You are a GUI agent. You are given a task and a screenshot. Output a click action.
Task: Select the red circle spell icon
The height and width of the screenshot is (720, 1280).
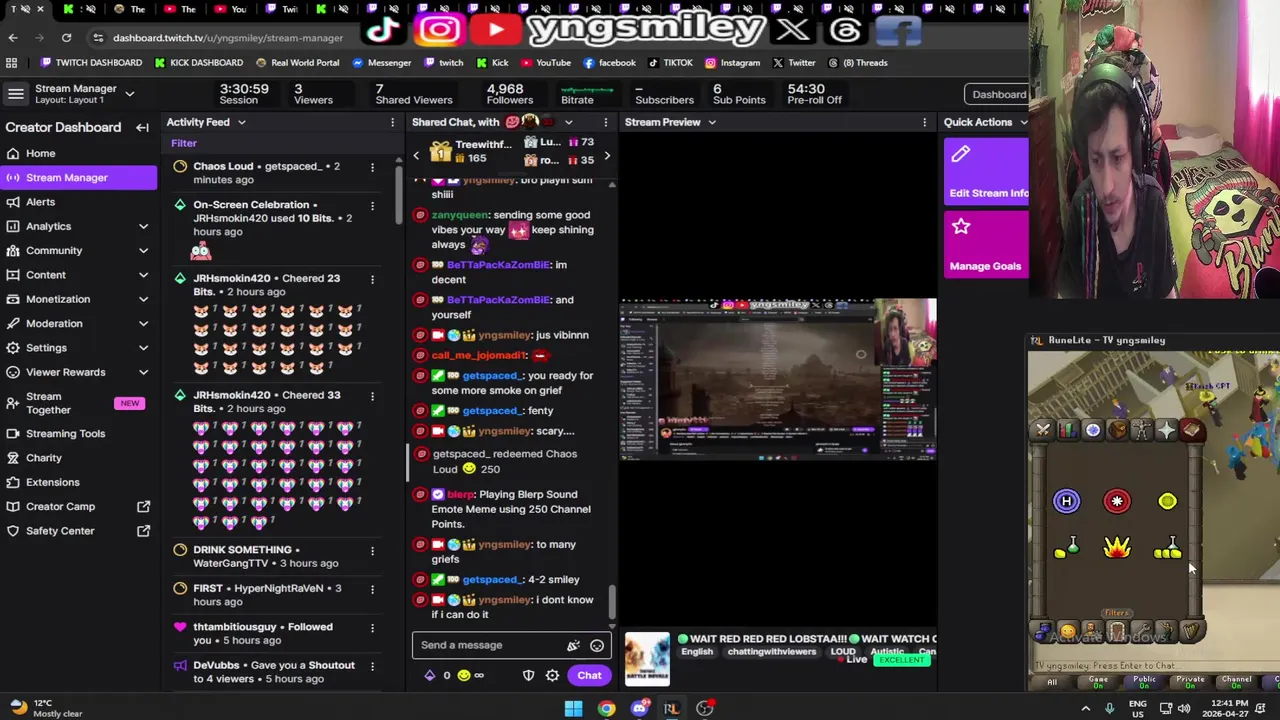(x=1117, y=501)
